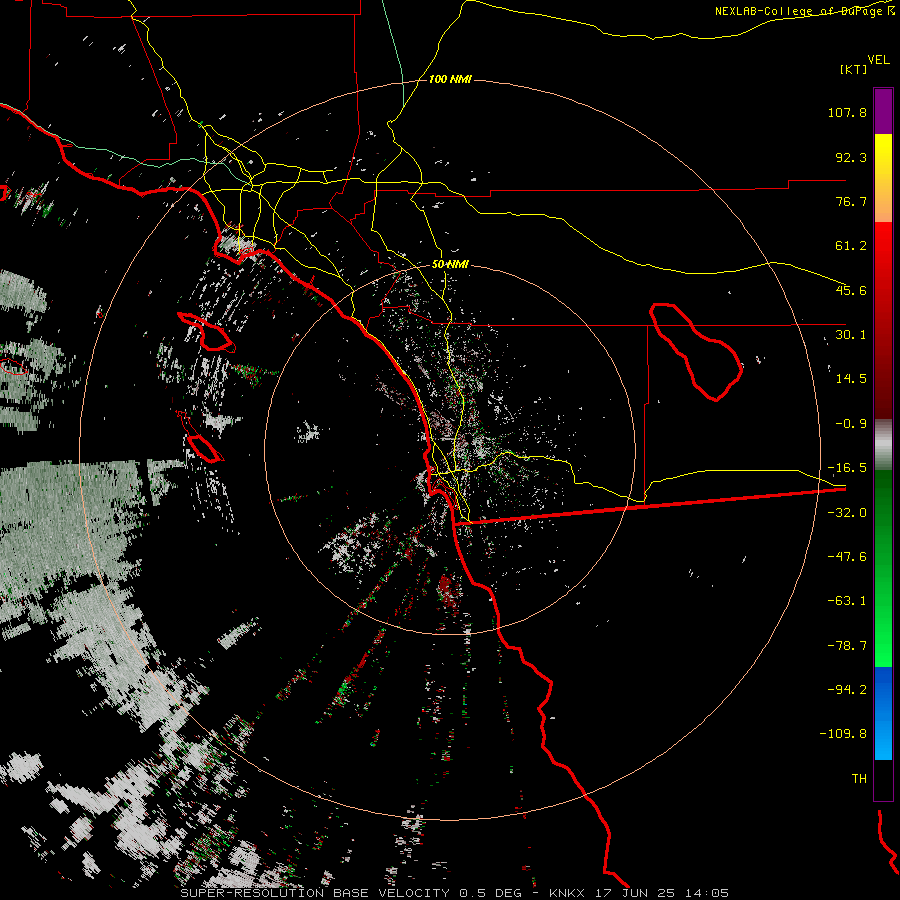Screen dimensions: 900x900
Task: Click the '107.8' legend value
Action: tap(847, 112)
